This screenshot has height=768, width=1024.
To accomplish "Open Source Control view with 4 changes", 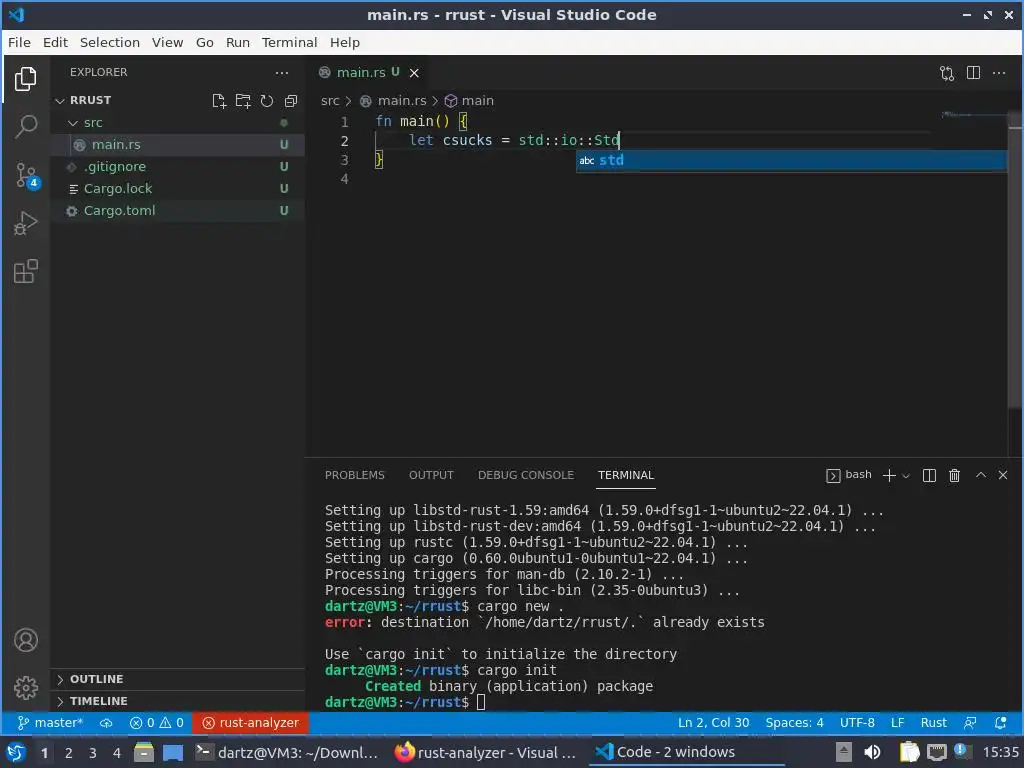I will [27, 175].
